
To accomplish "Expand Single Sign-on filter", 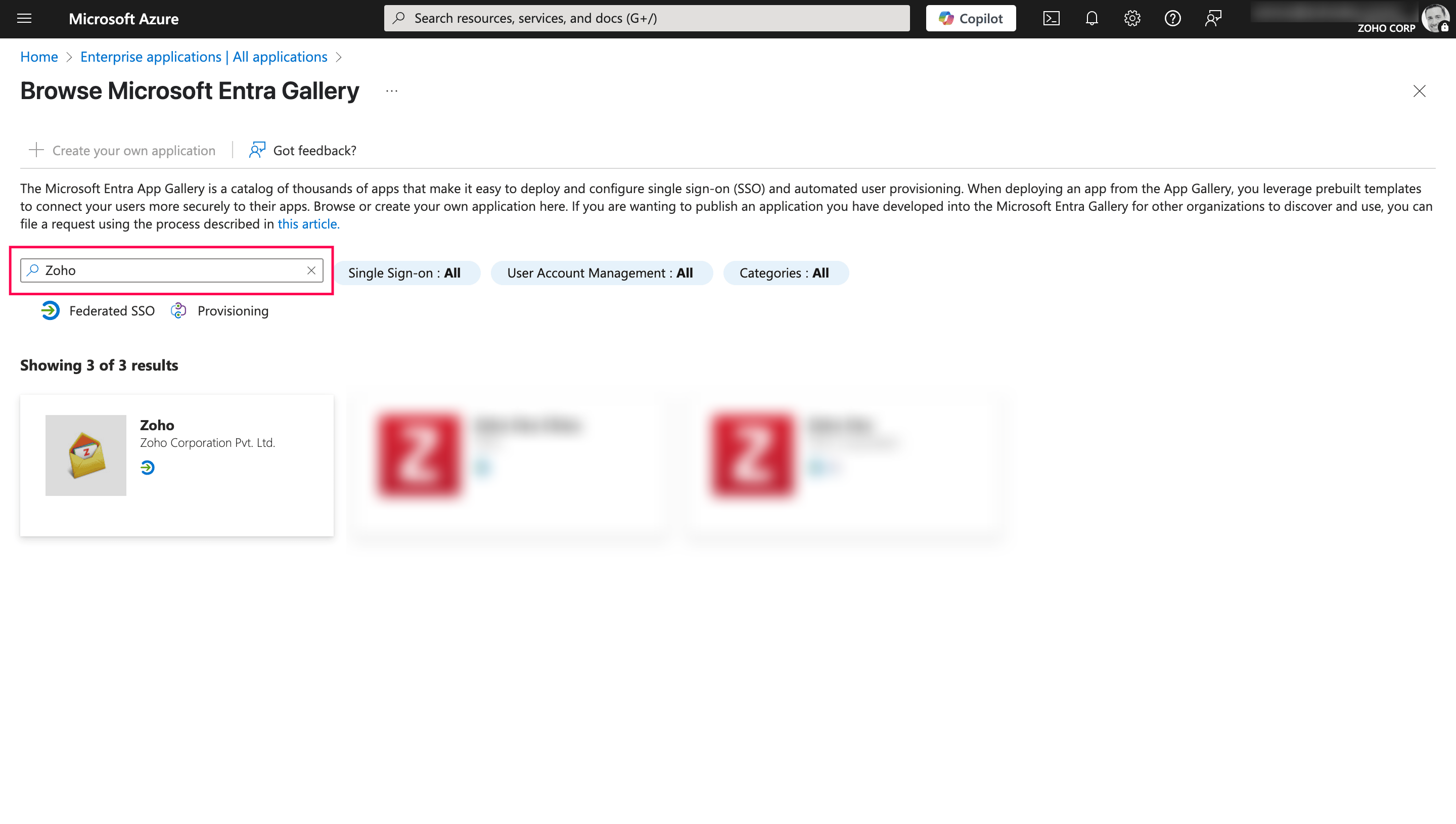I will click(404, 273).
